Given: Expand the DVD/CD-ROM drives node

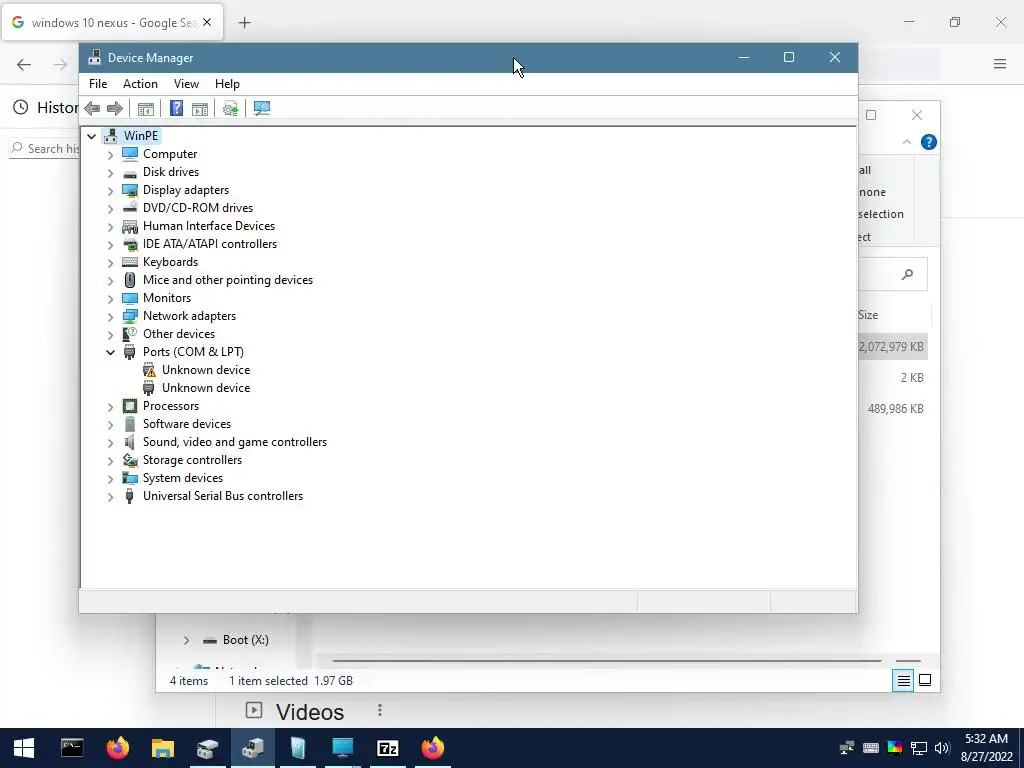Looking at the screenshot, I should pos(110,208).
